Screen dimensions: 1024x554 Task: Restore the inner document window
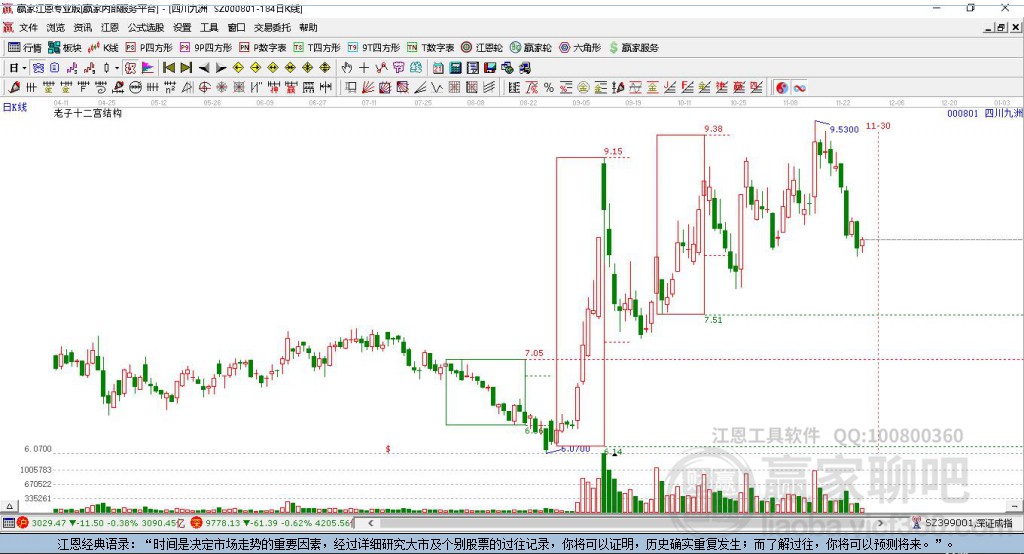point(1001,27)
